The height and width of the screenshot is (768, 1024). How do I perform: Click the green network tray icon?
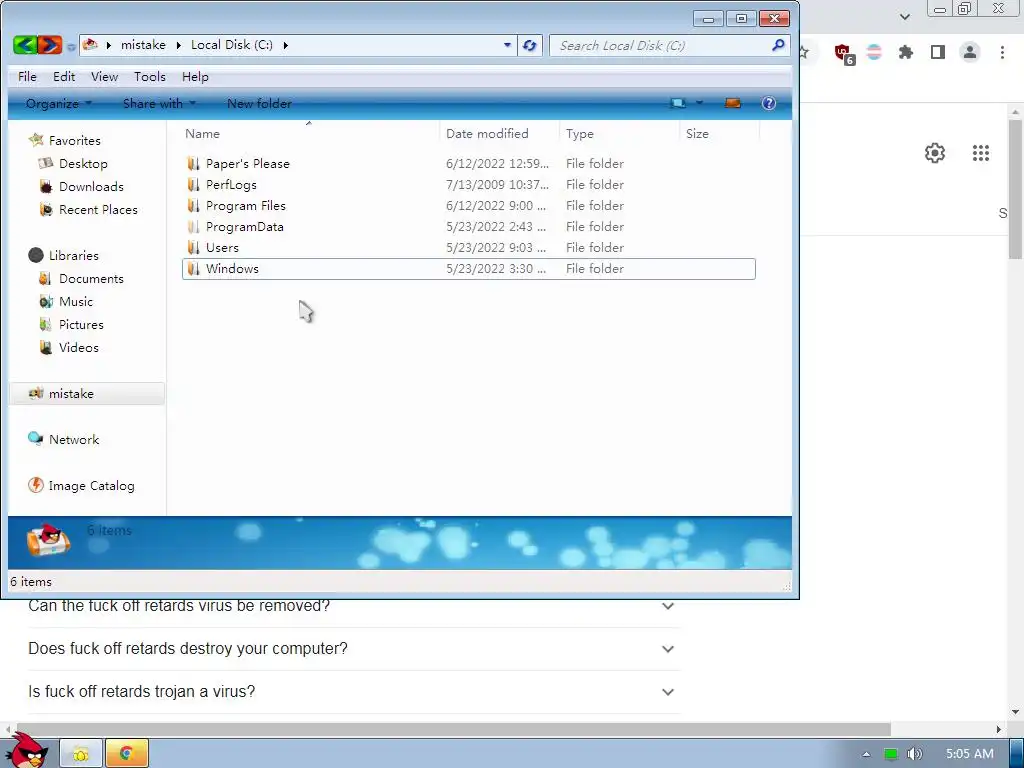(x=890, y=754)
